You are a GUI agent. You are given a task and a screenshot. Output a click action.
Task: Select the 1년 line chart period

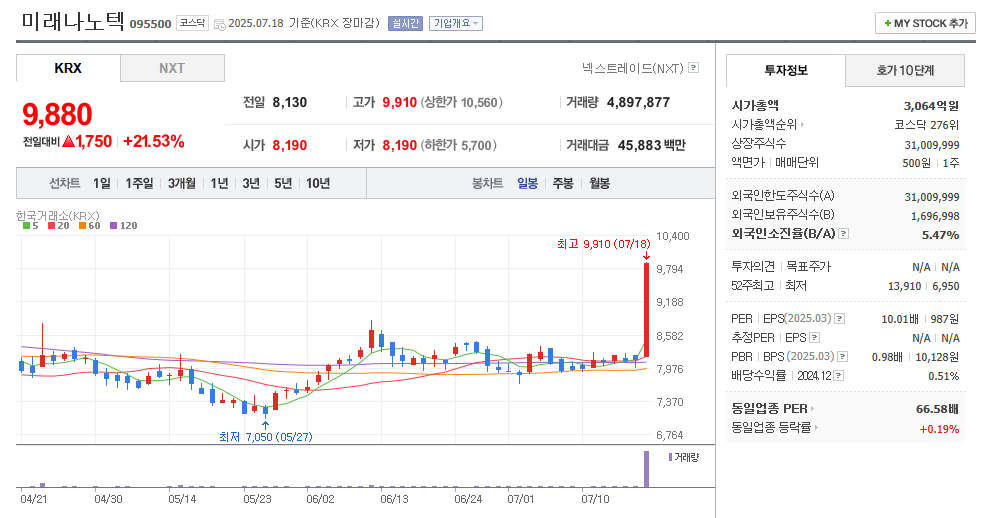tap(219, 183)
